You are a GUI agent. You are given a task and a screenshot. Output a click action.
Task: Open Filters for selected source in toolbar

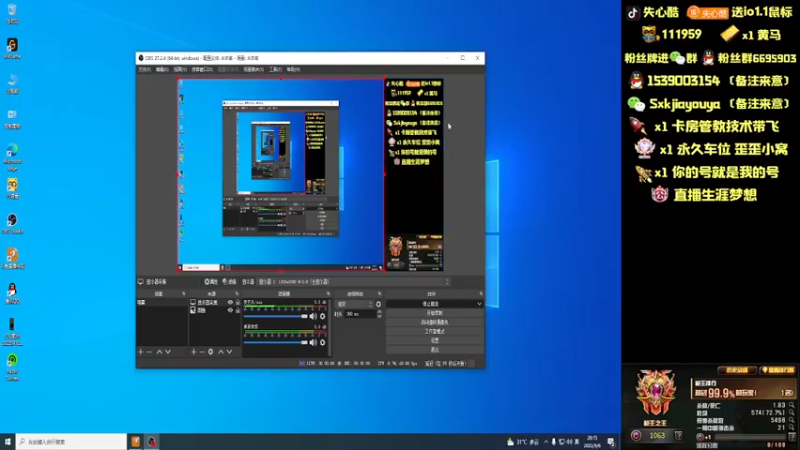point(229,282)
